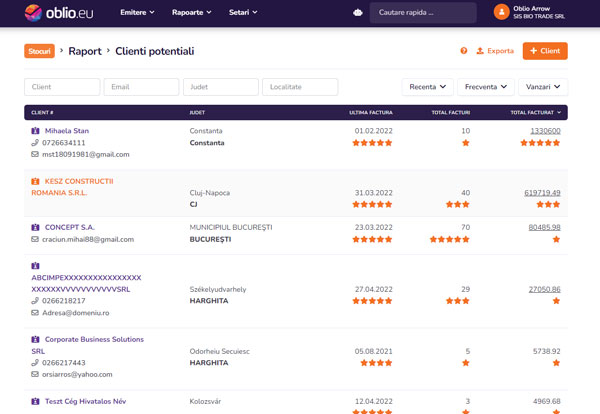Screen dimensions: 600x414
Task: Open the Emitere menu
Action: click(x=137, y=12)
